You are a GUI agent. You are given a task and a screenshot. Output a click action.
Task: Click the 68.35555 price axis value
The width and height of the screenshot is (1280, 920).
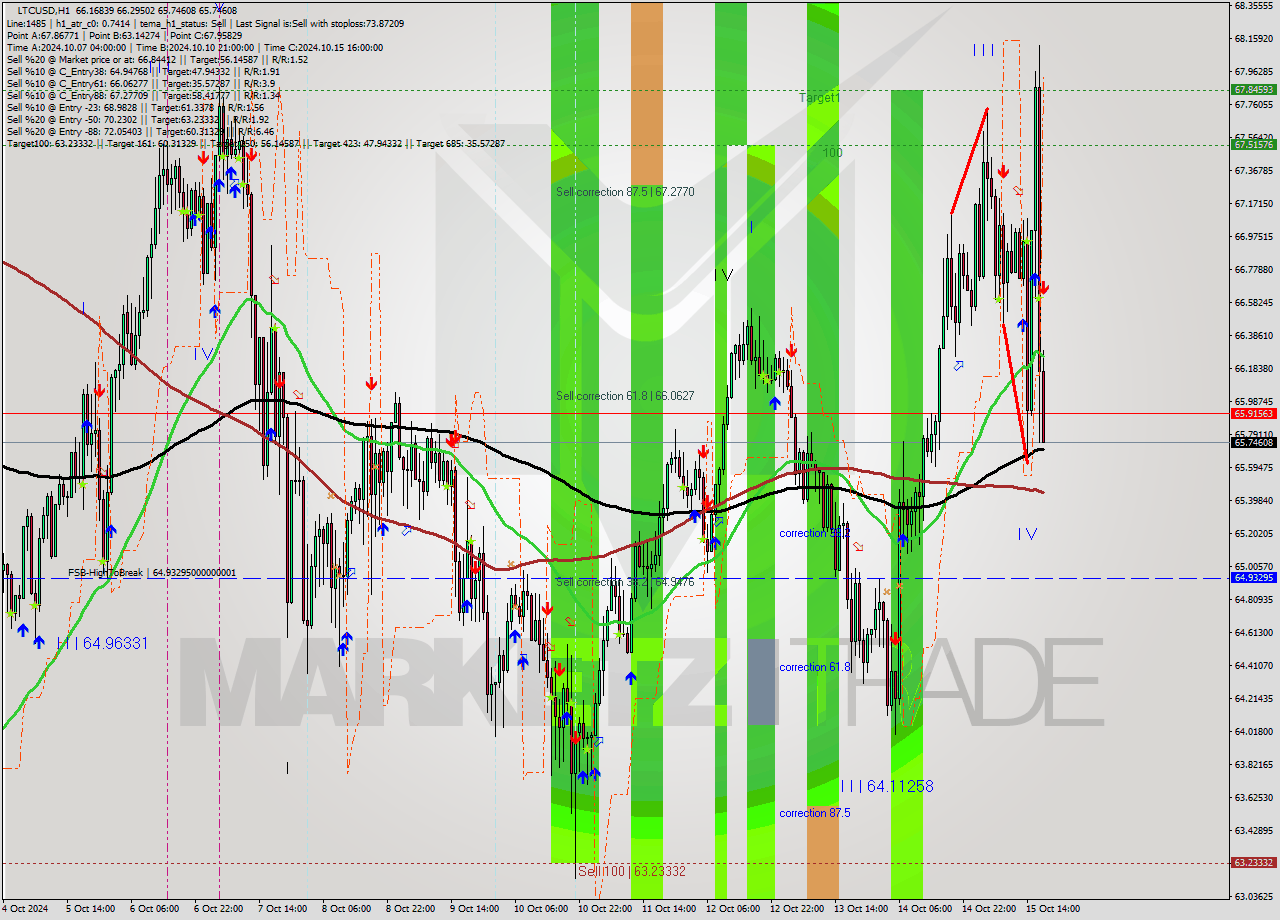1254,6
